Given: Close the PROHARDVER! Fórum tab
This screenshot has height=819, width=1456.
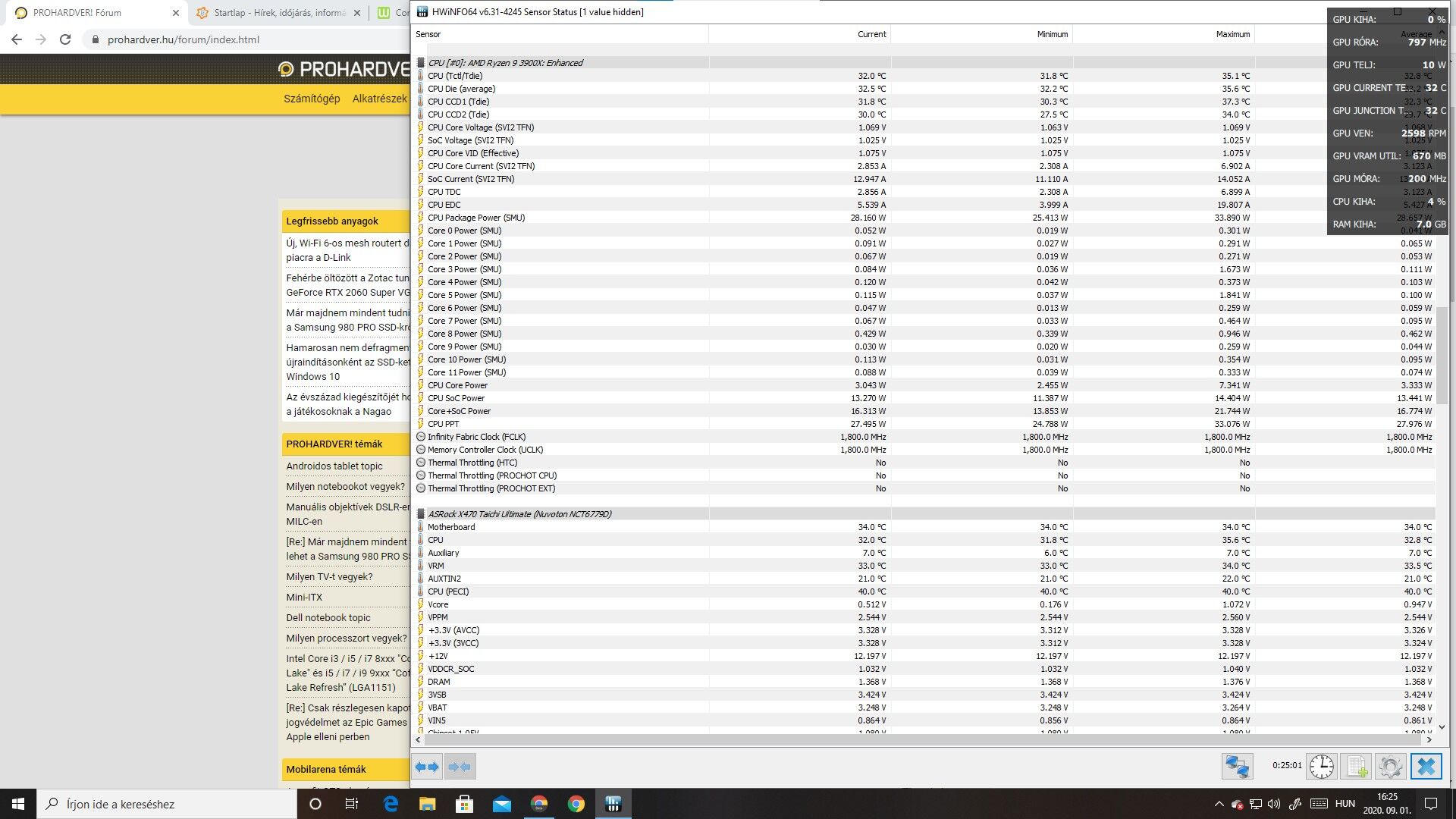Looking at the screenshot, I should (x=176, y=13).
